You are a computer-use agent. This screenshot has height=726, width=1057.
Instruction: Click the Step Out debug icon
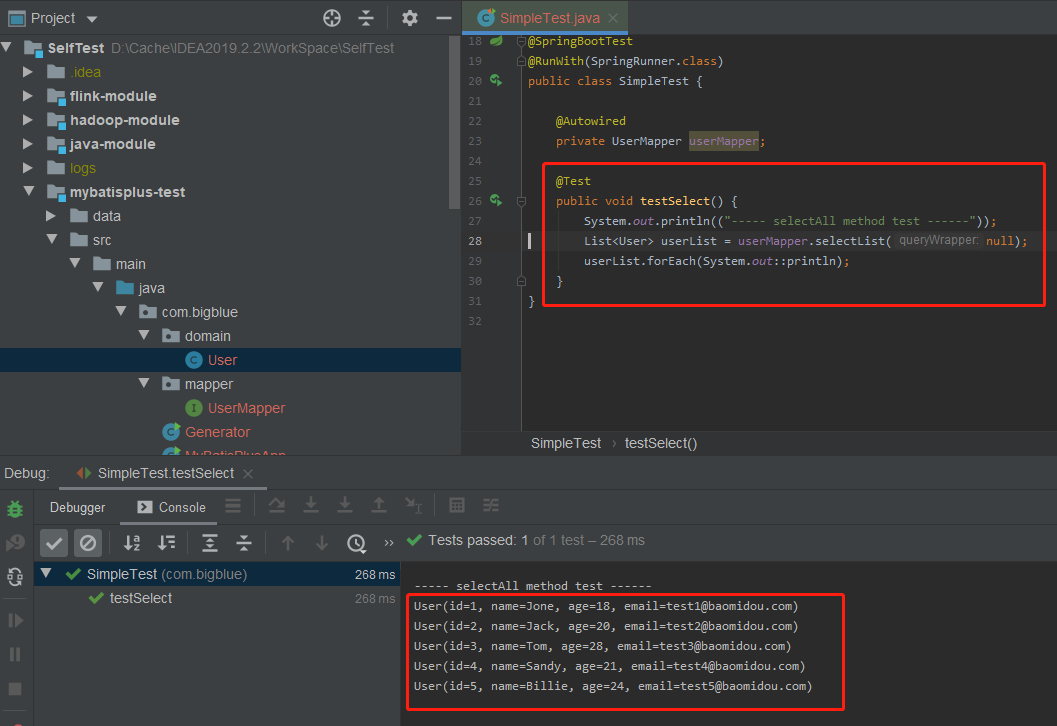pos(379,506)
